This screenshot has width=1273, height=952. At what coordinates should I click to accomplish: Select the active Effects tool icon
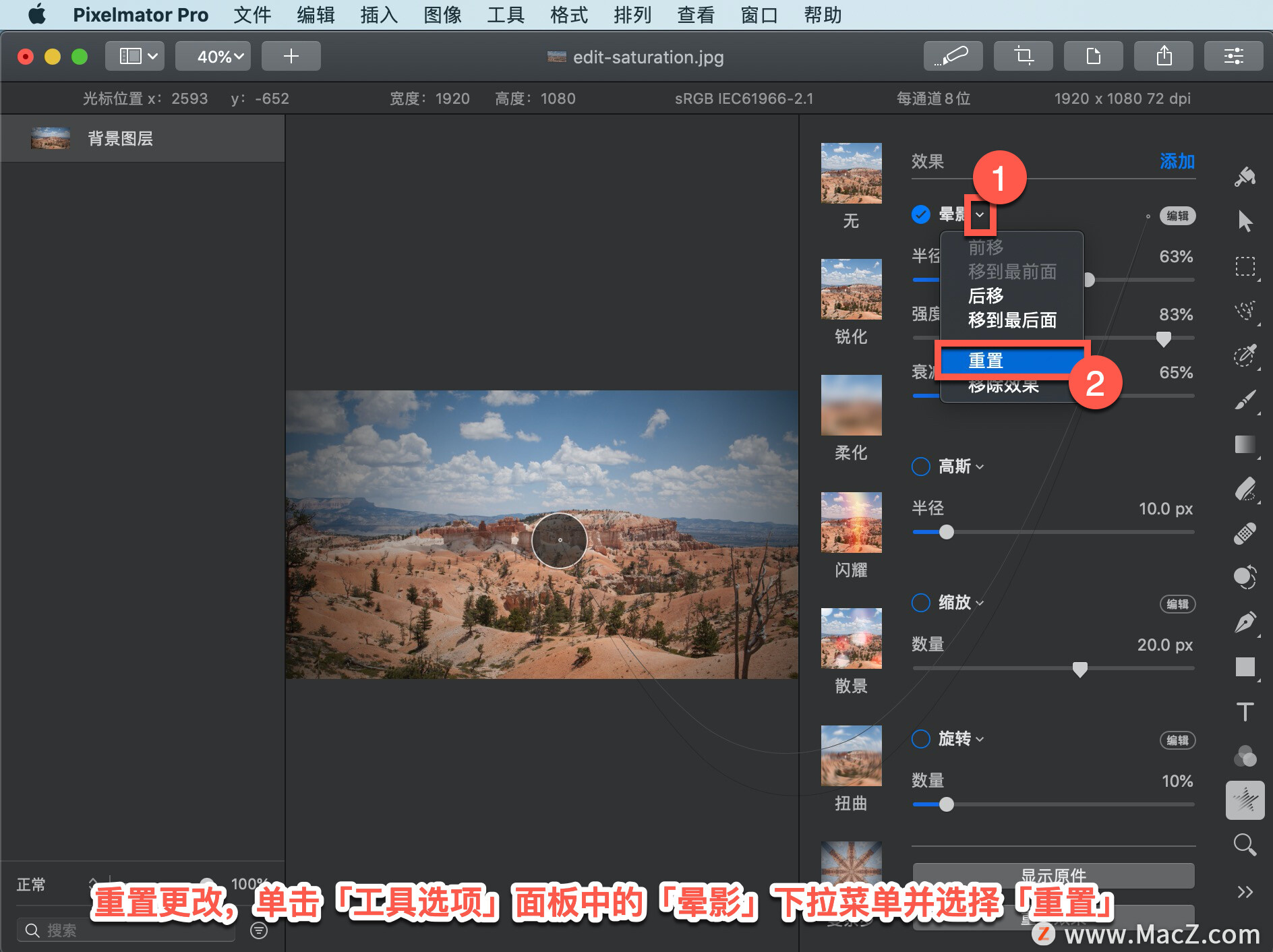coord(1245,800)
